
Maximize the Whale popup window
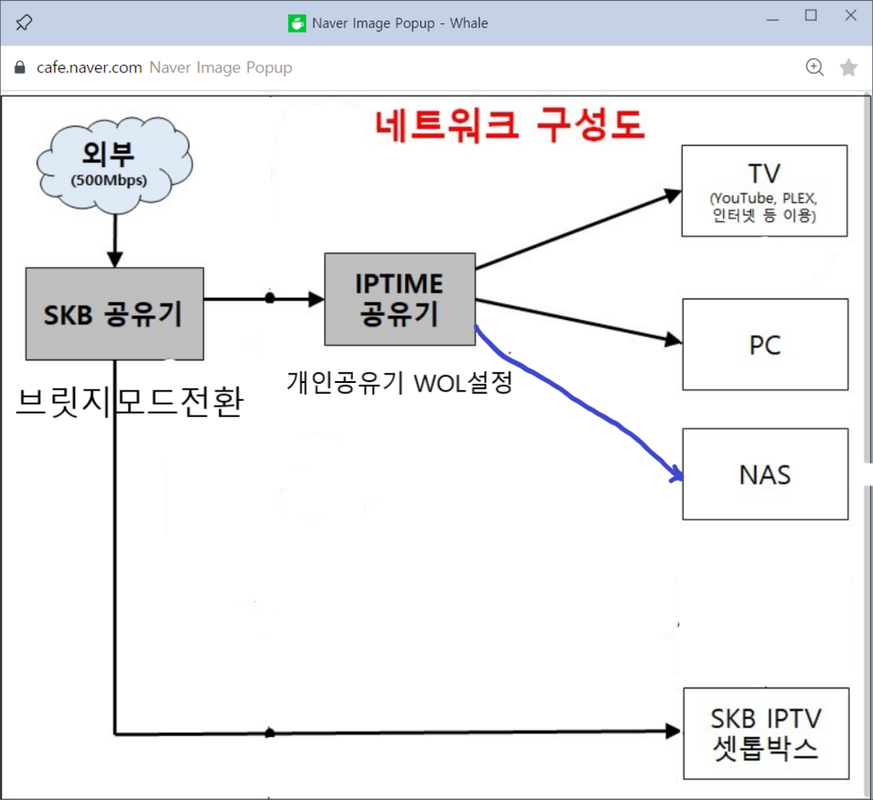coord(811,16)
